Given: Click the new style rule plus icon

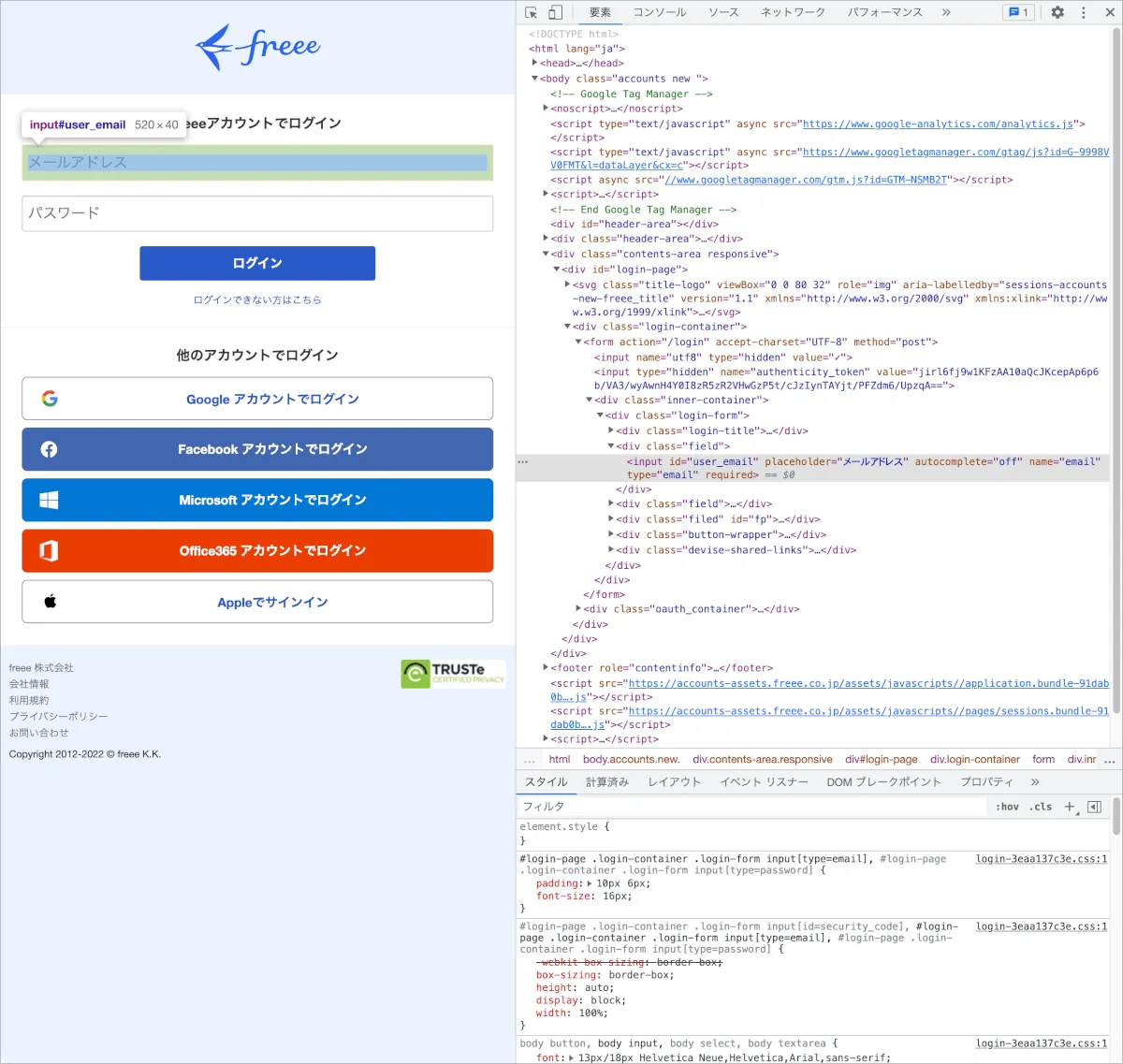Looking at the screenshot, I should [x=1070, y=807].
